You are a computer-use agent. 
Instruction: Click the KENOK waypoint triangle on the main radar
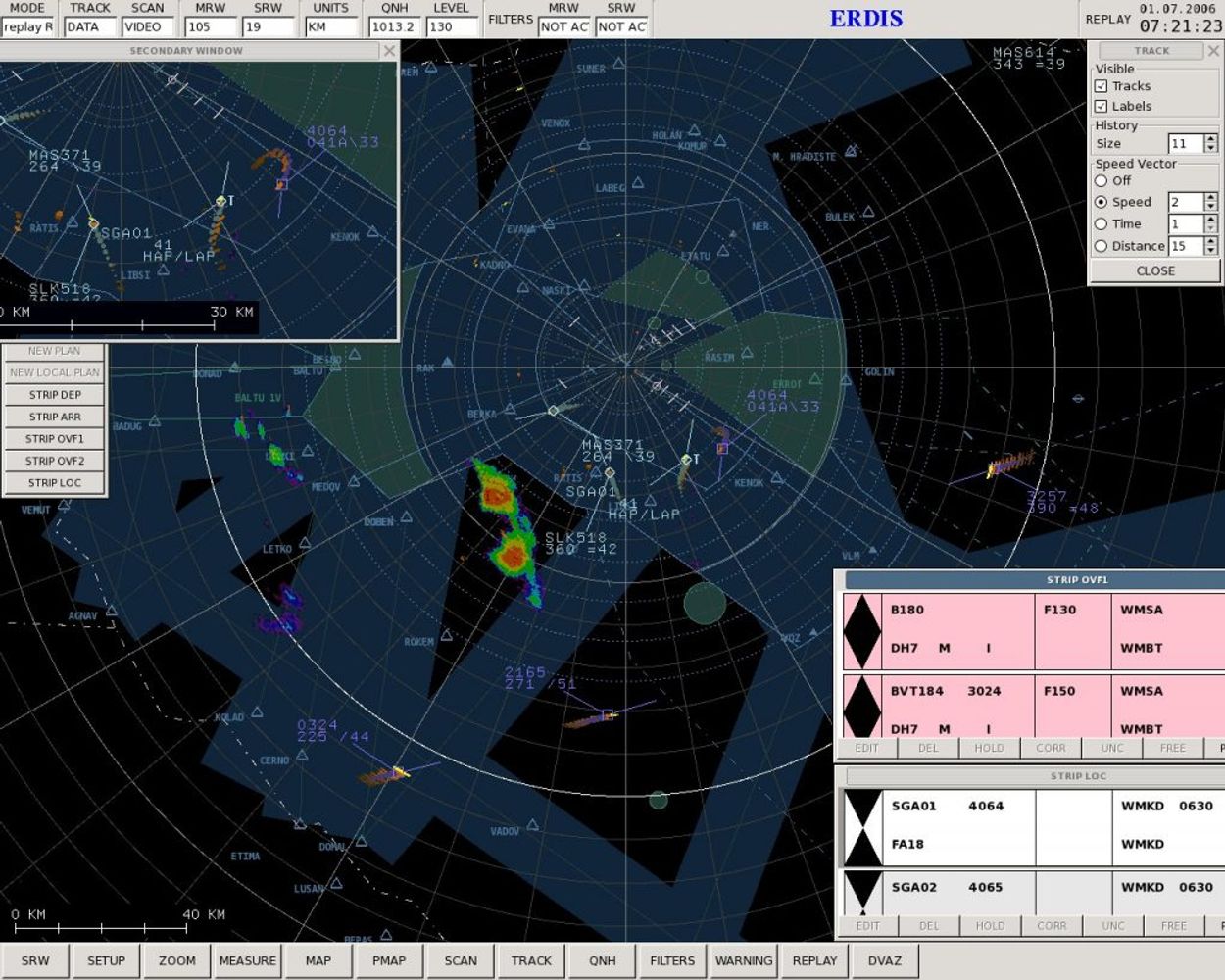pos(776,478)
